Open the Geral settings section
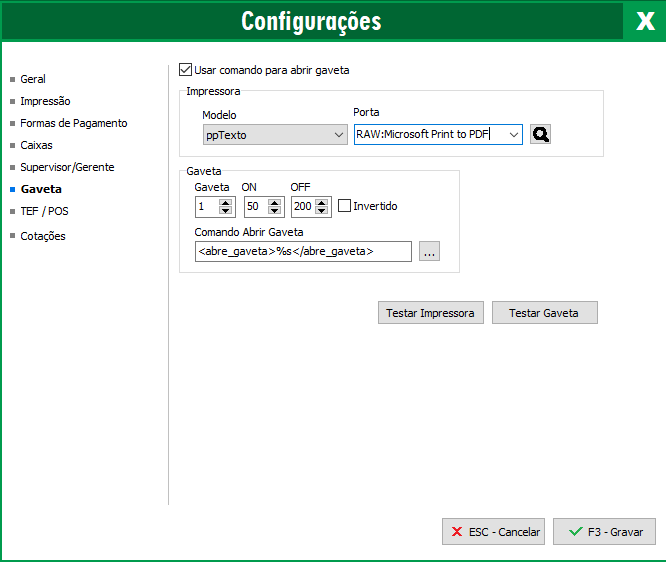The width and height of the screenshot is (666, 562). click(x=33, y=79)
